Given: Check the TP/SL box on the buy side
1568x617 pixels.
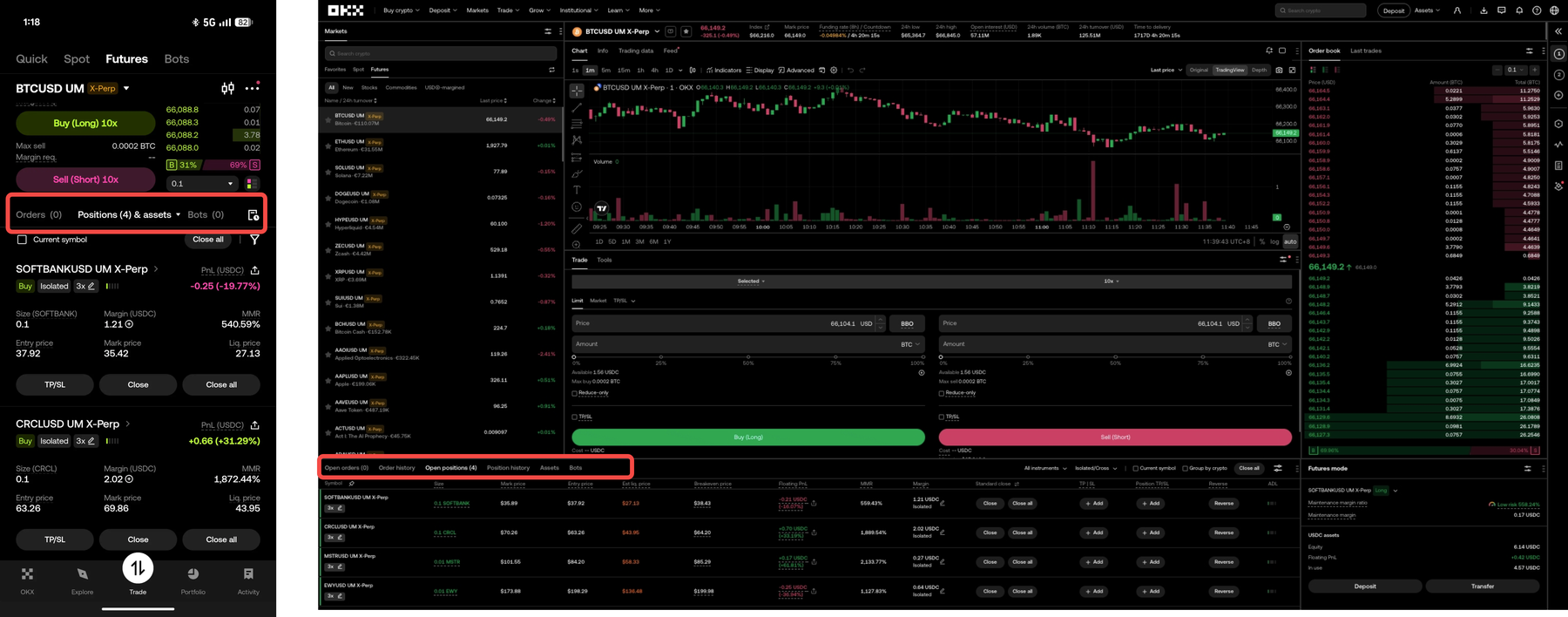Looking at the screenshot, I should (575, 417).
